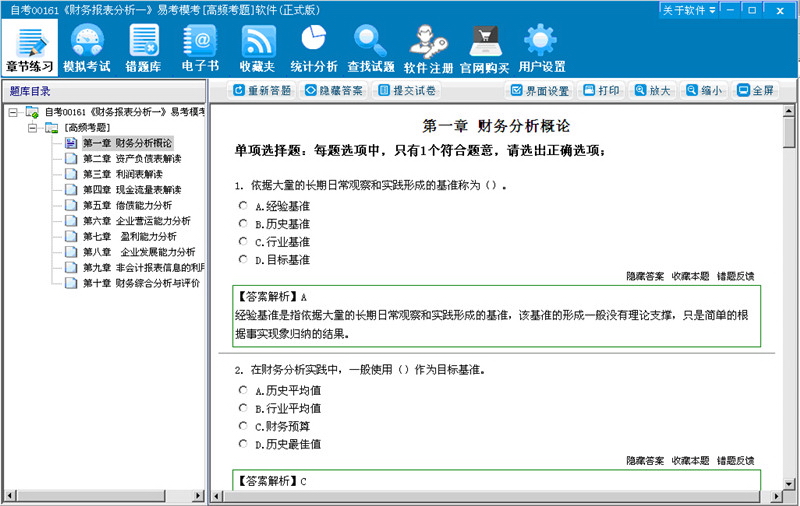Select chapter 第六章 企业营运能力分析

click(x=137, y=221)
